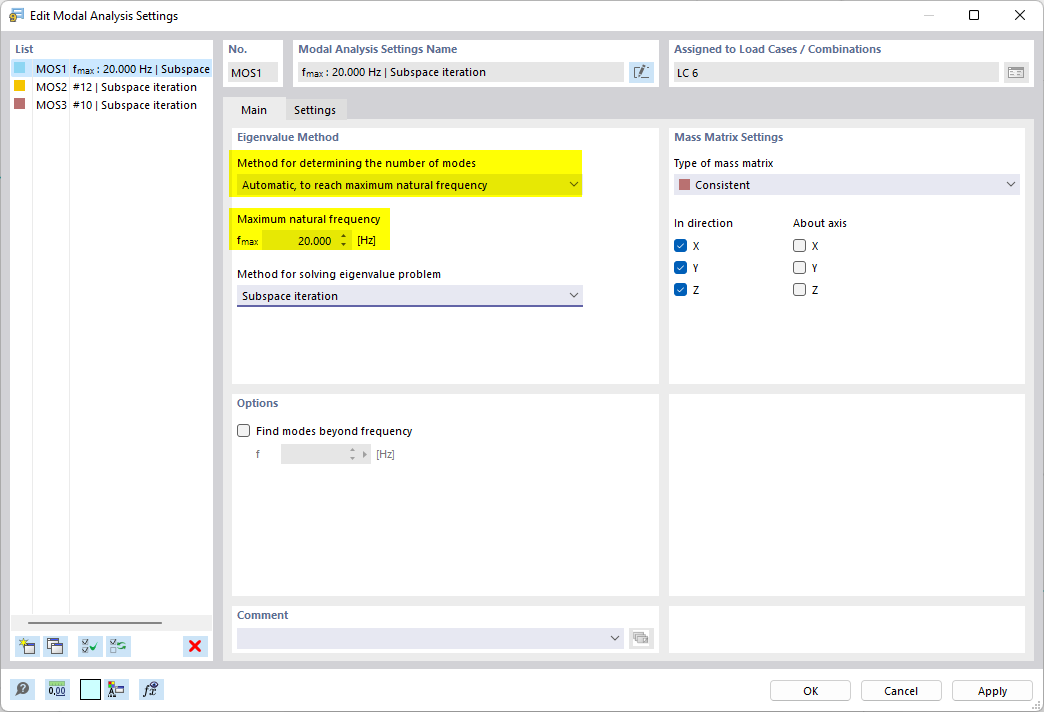The width and height of the screenshot is (1044, 712).
Task: Click the yellow color square of MOS2
Action: (19, 86)
